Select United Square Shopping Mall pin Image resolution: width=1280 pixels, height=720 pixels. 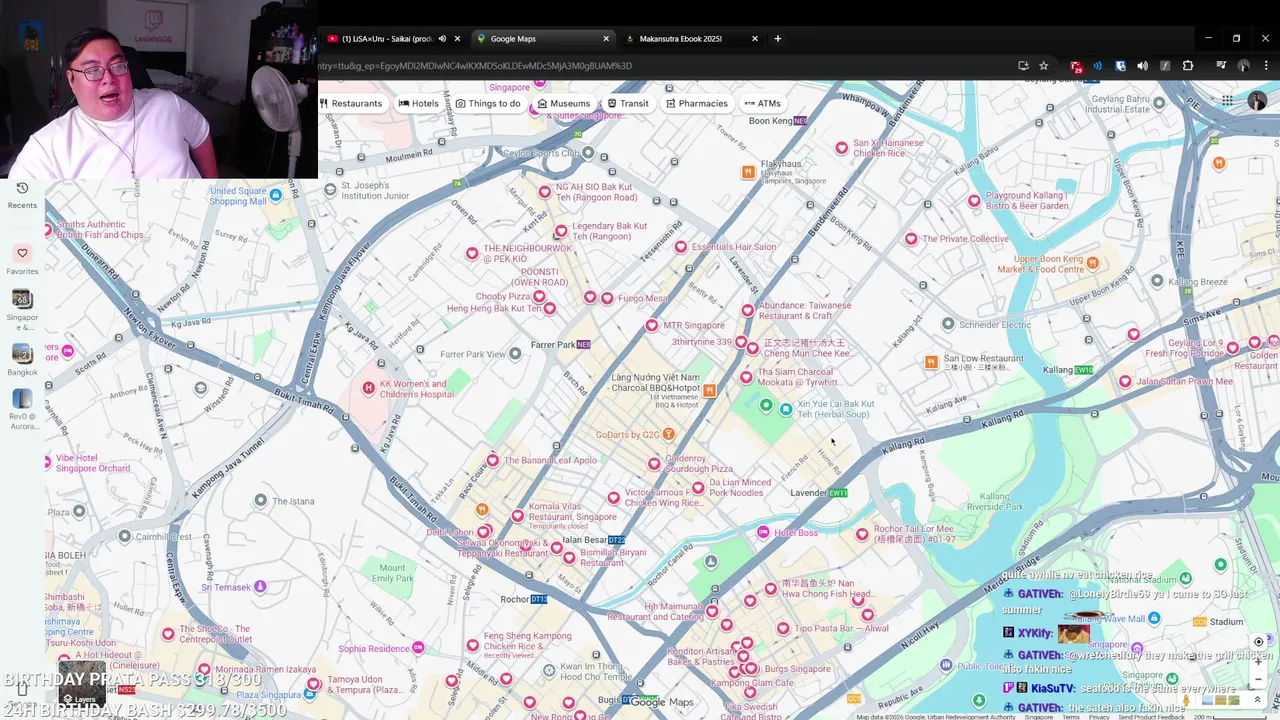pyautogui.click(x=276, y=194)
